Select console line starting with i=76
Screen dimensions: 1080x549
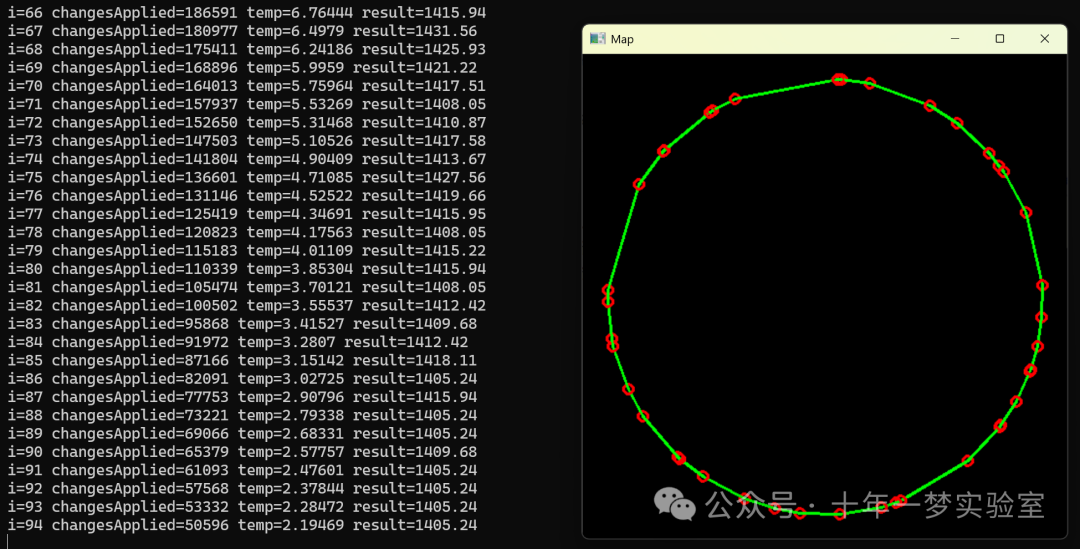pyautogui.click(x=247, y=196)
